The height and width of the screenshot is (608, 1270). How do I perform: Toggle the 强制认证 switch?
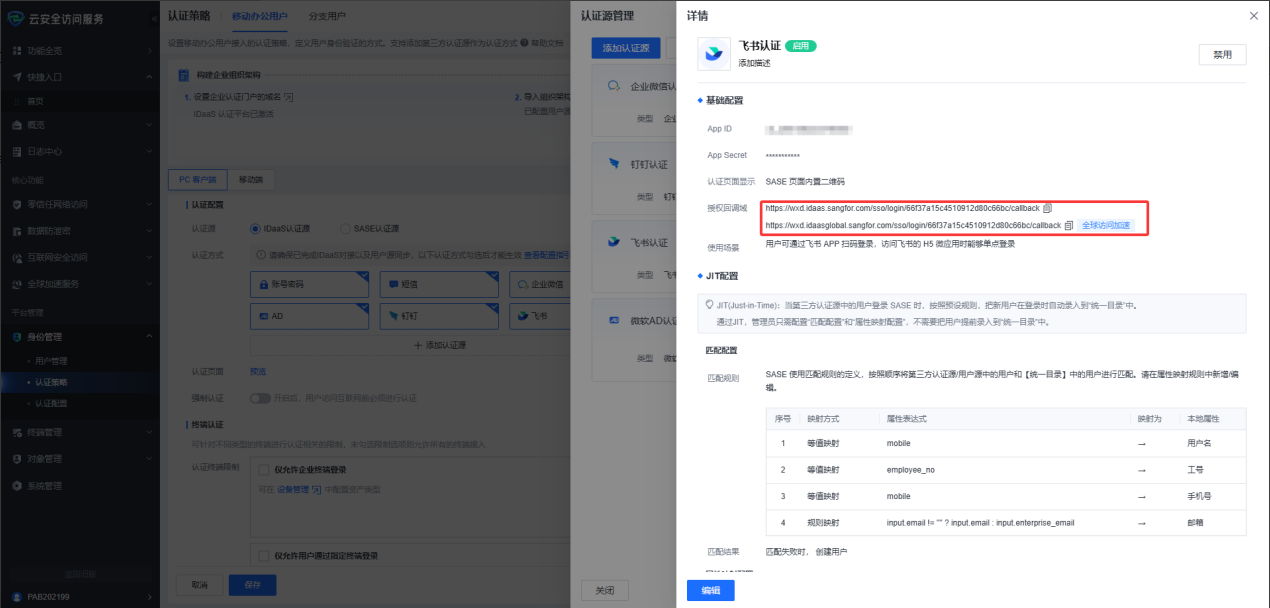[x=260, y=398]
